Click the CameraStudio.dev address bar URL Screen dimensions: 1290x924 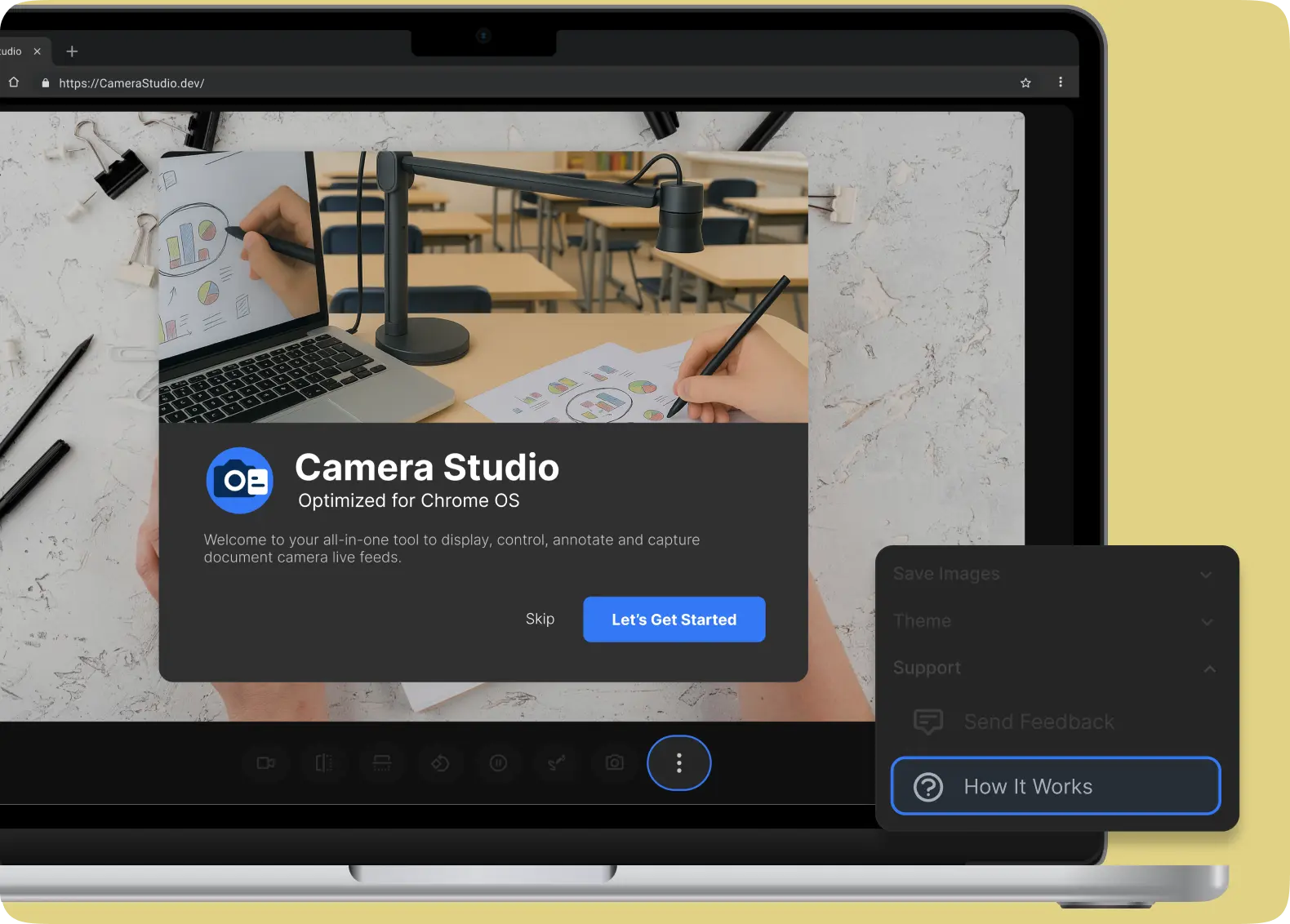click(131, 83)
